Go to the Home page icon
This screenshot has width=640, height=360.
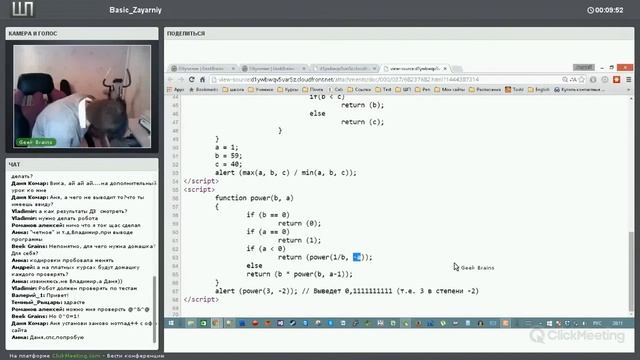(202, 80)
